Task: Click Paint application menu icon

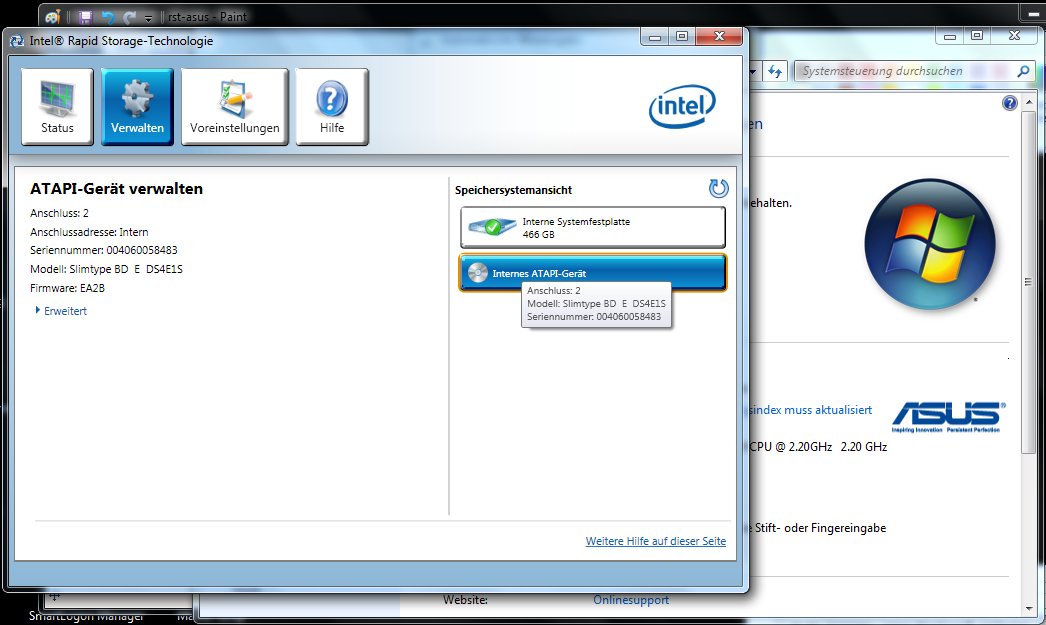Action: (53, 17)
